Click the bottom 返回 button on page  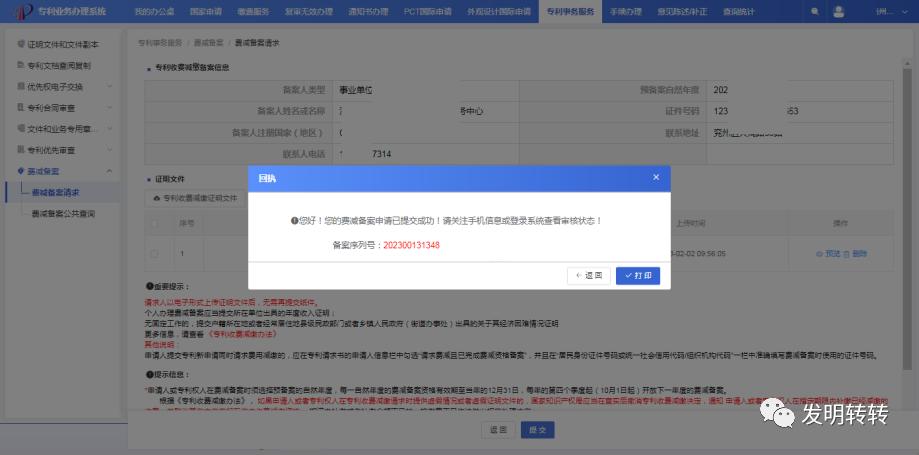pyautogui.click(x=497, y=430)
